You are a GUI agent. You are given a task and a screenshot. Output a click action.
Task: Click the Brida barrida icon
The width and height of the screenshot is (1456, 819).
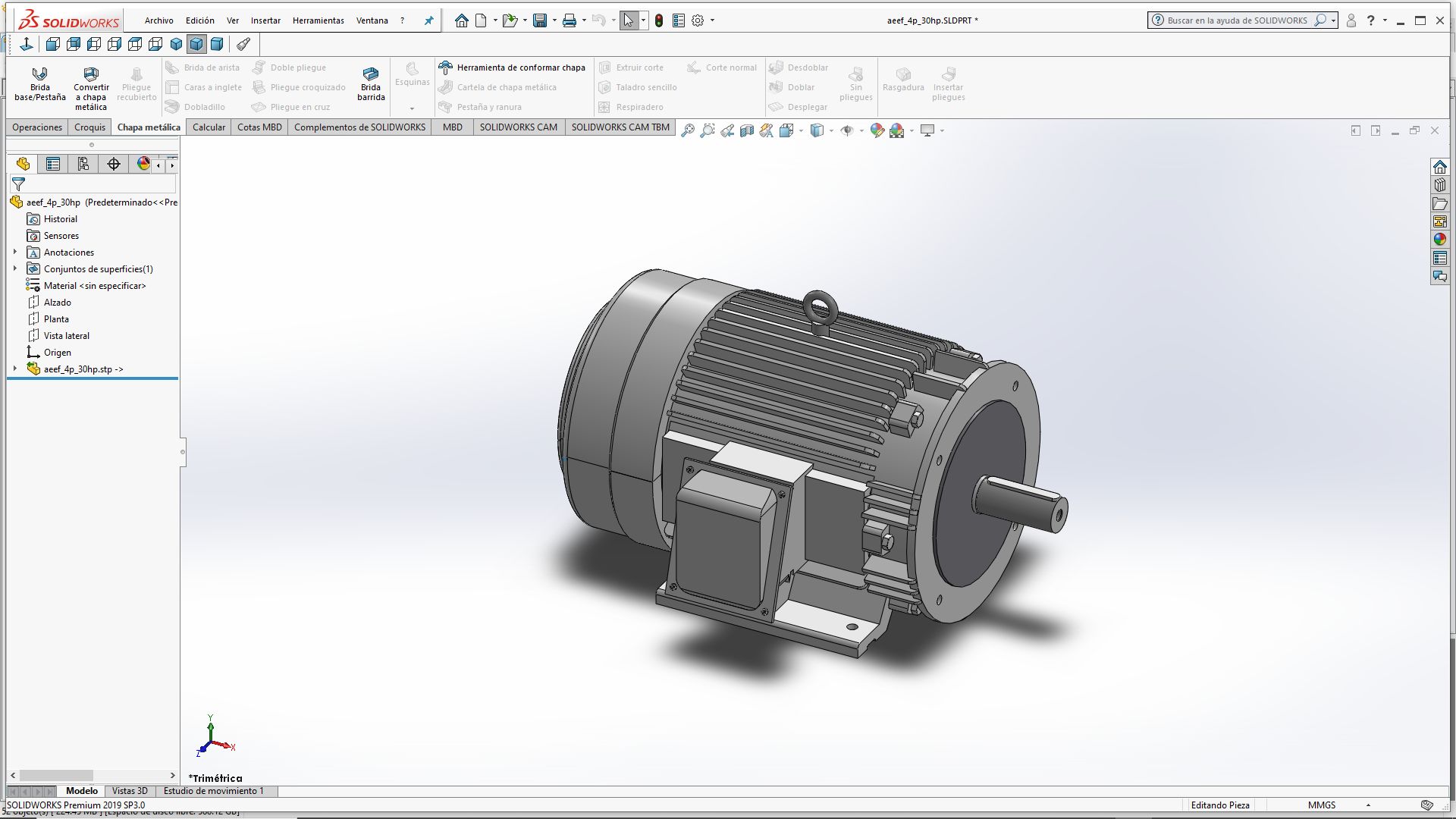(371, 74)
